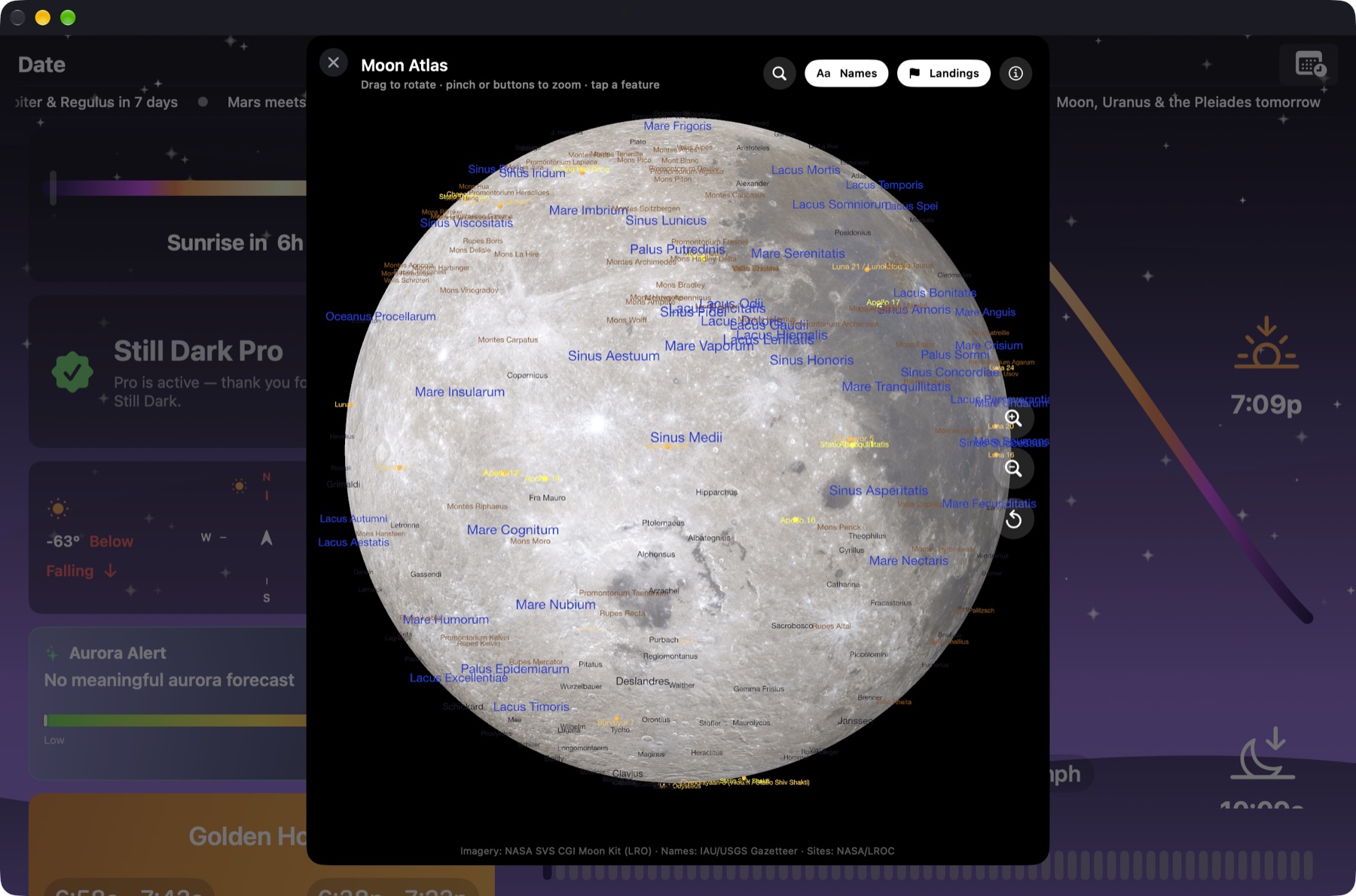Click the yellow minimize window button
The image size is (1356, 896).
tap(43, 17)
